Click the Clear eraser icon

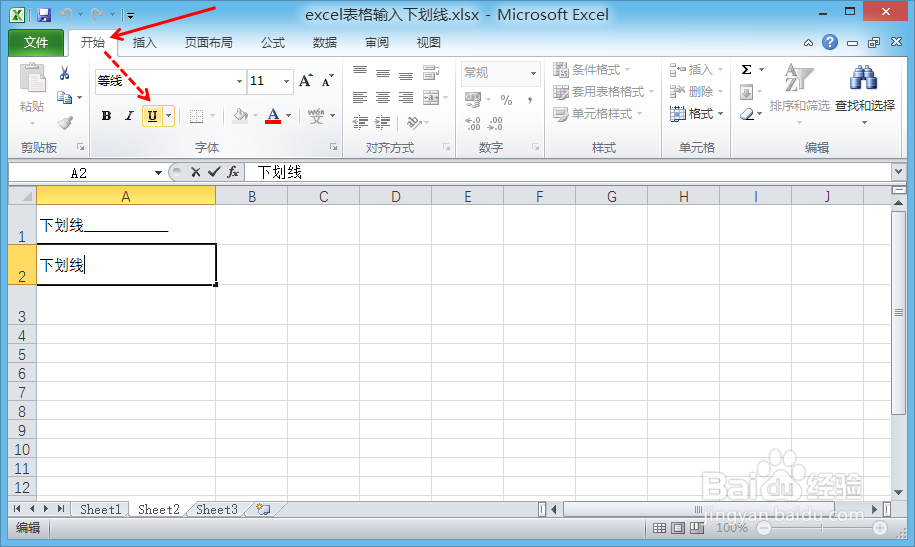coord(747,114)
